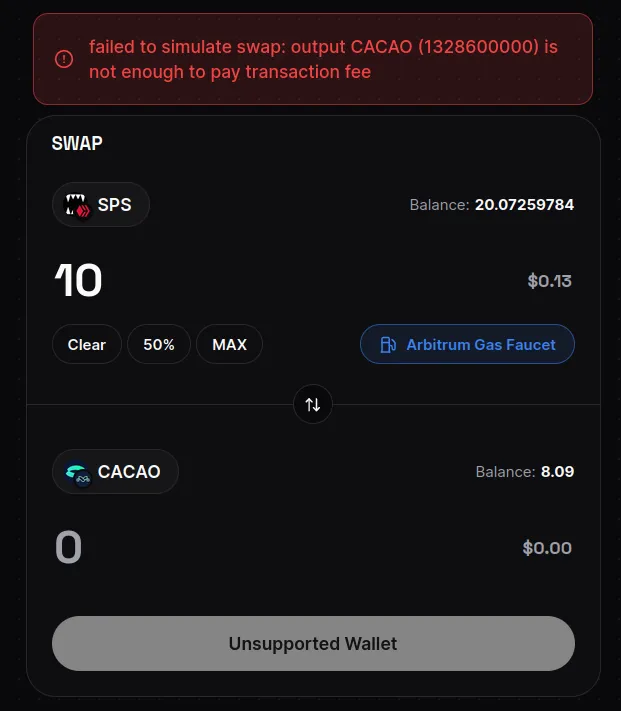Open the CACAO token selector
The image size is (621, 711).
(115, 472)
